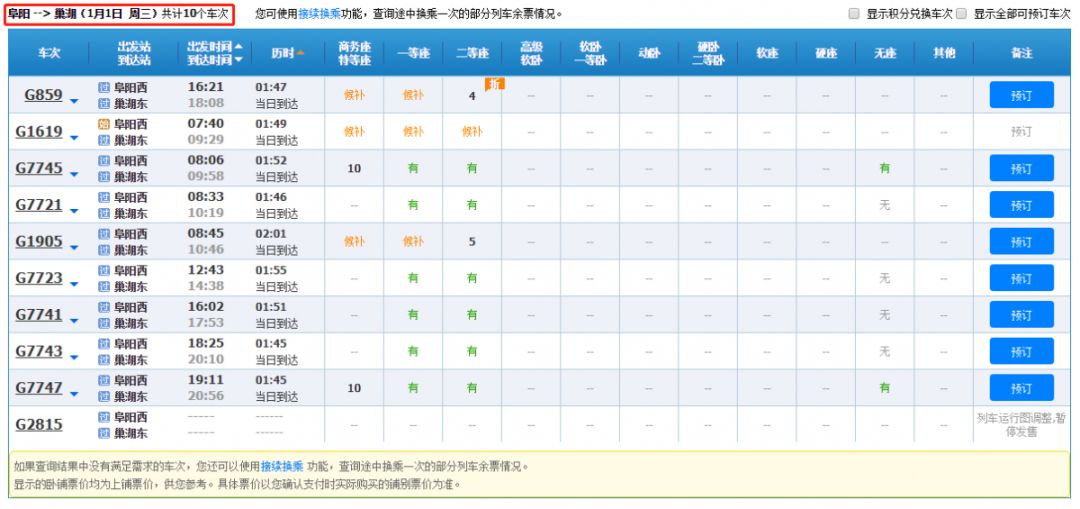Click the 商务座 特等座 column header
Screen dimensions: 1080x509
[354, 53]
